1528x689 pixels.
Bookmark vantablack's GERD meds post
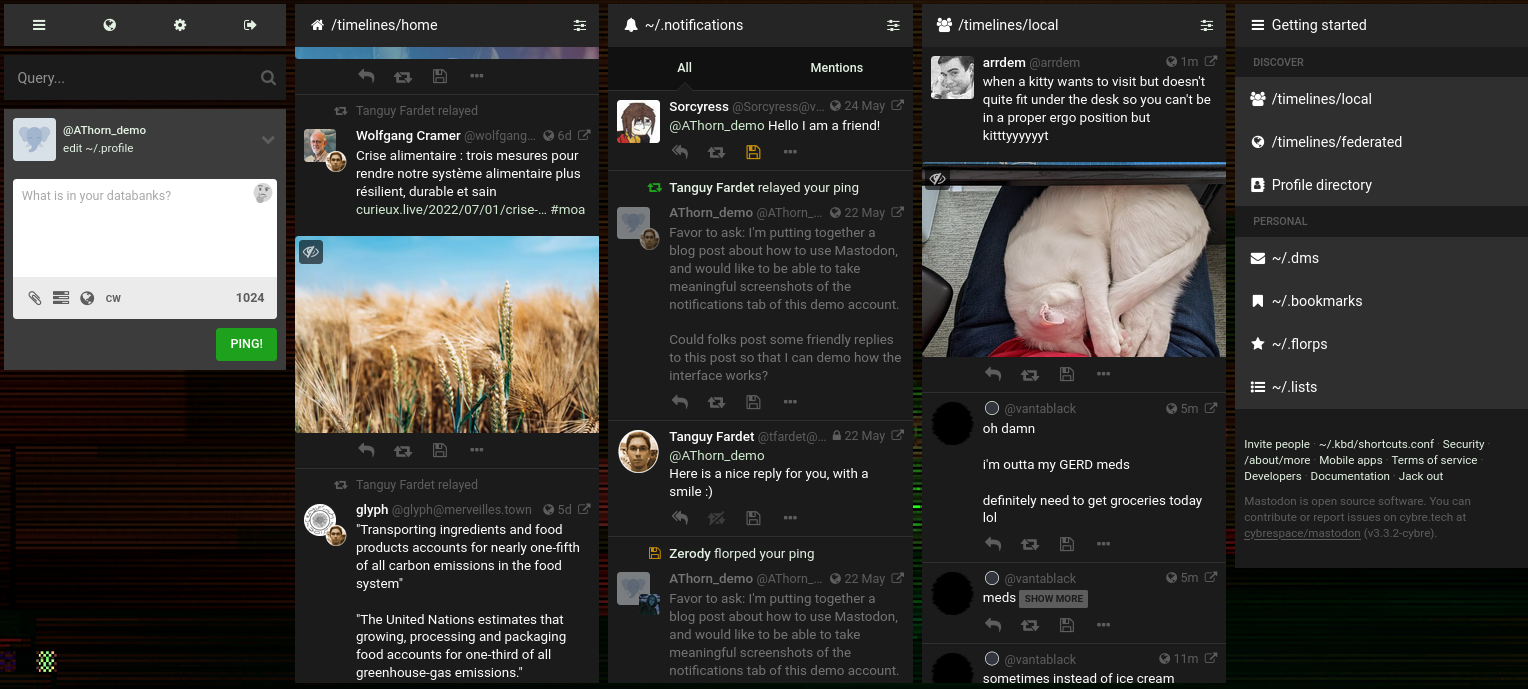click(x=1066, y=544)
